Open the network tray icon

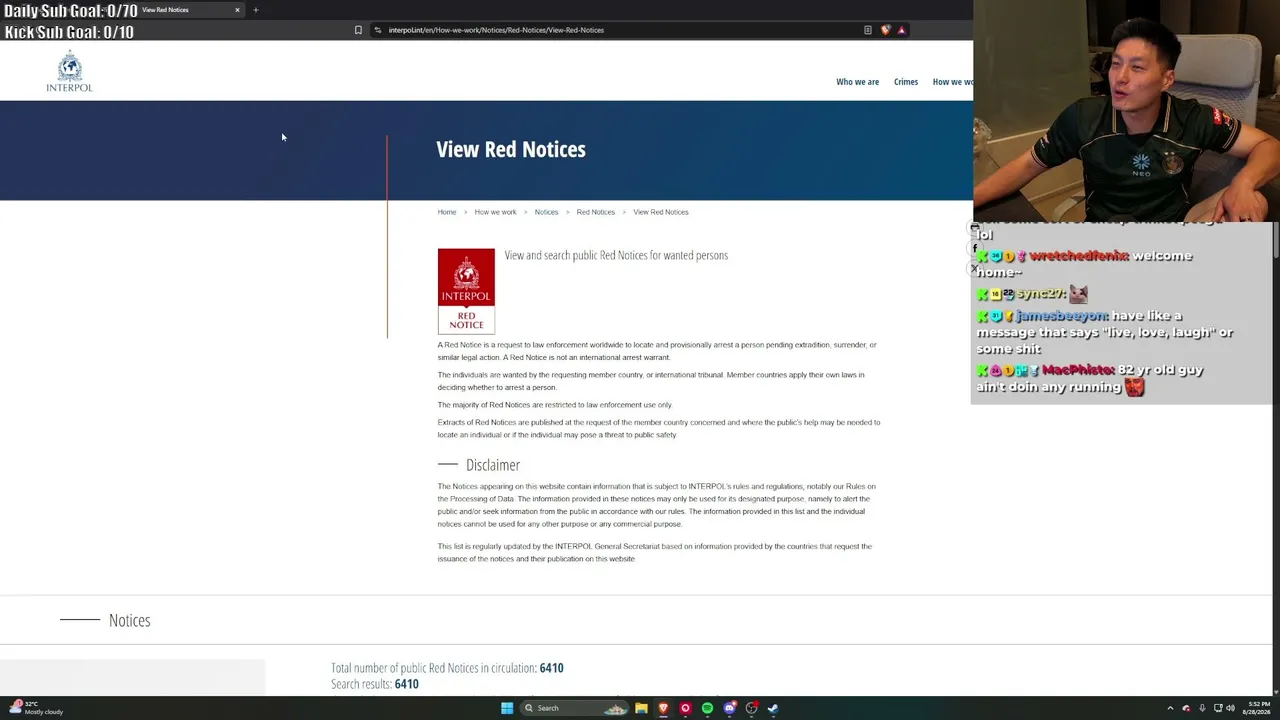[1218, 708]
